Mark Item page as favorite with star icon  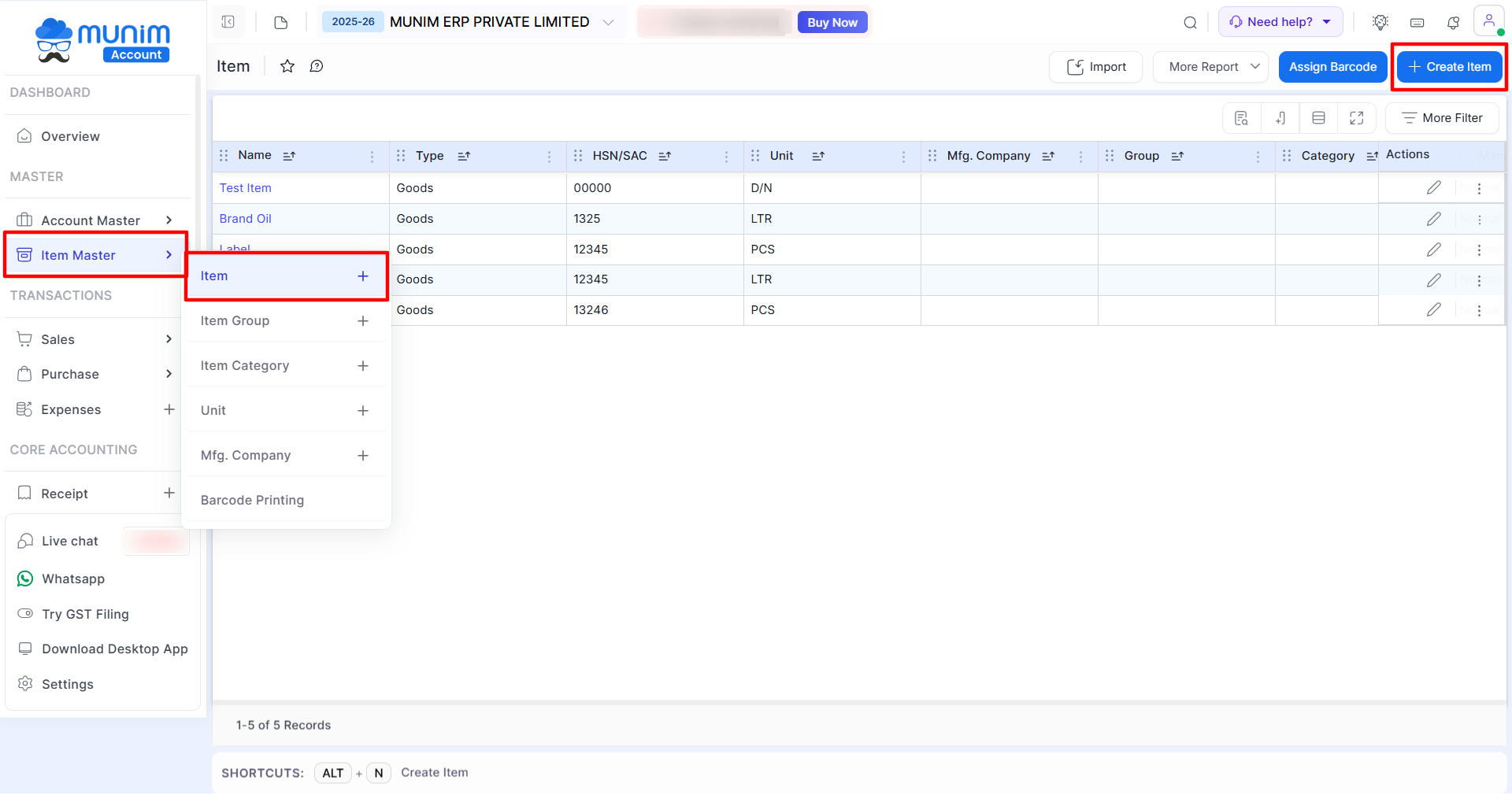click(287, 66)
